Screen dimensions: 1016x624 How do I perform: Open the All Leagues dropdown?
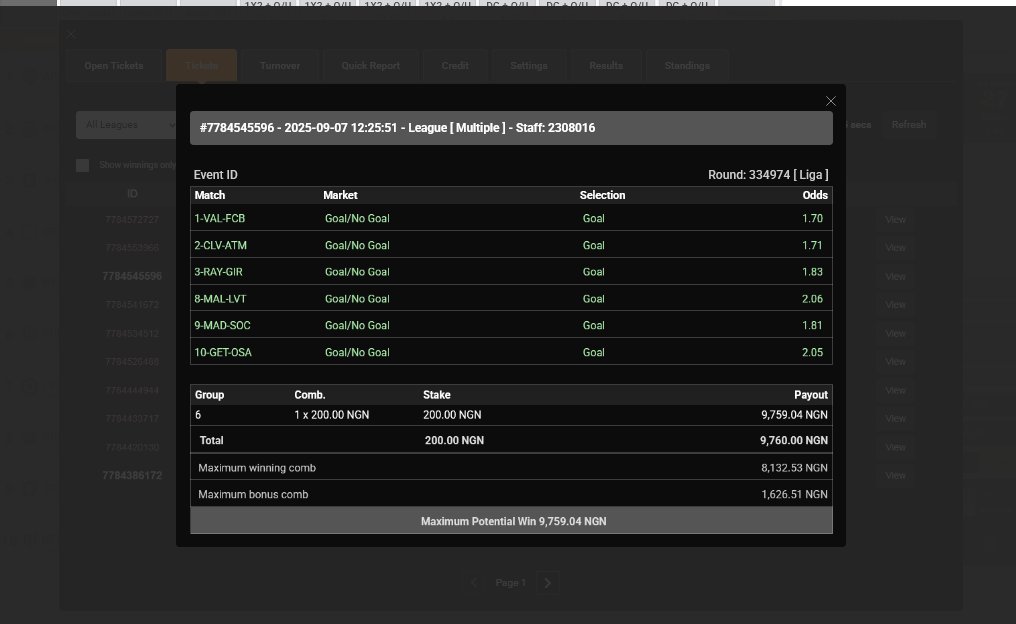[x=127, y=124]
